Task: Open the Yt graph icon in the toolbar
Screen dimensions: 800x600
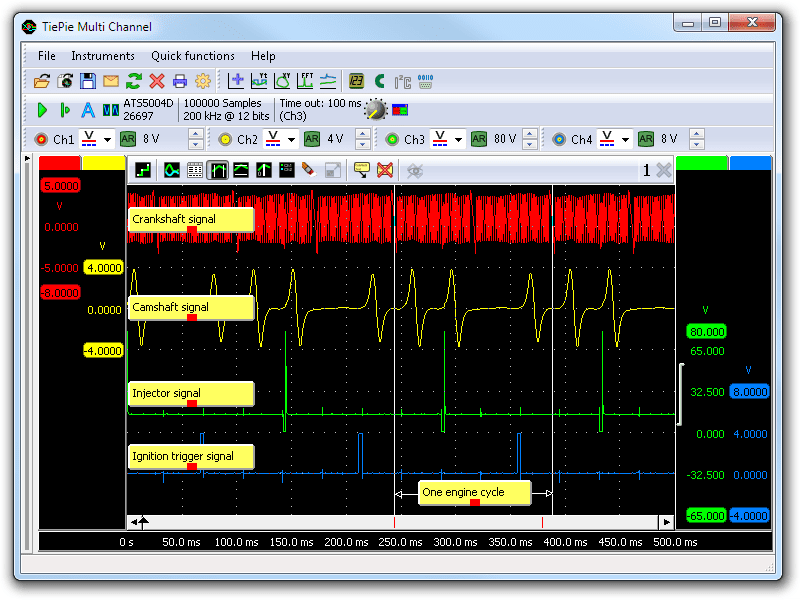Action: (258, 81)
